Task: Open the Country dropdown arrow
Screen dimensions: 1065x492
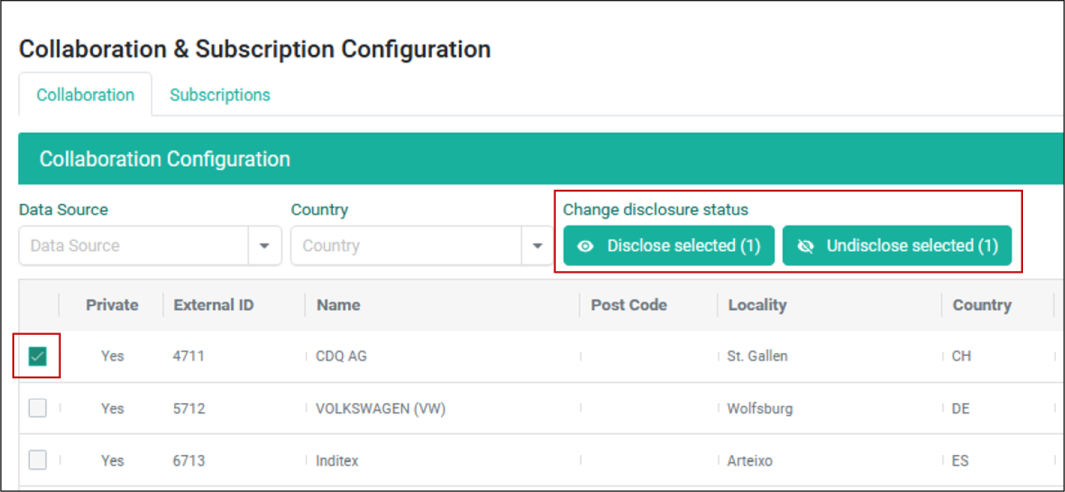Action: pos(537,246)
